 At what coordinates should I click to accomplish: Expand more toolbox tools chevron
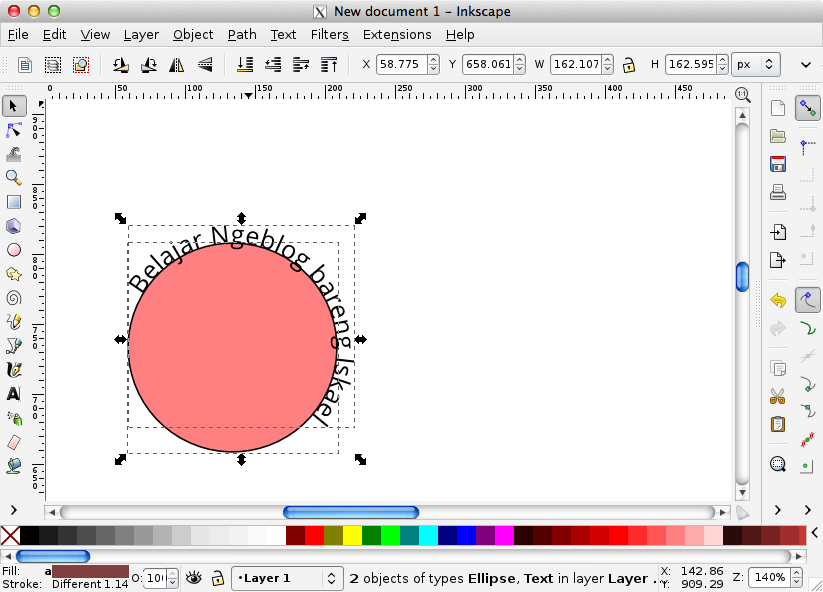[x=14, y=510]
